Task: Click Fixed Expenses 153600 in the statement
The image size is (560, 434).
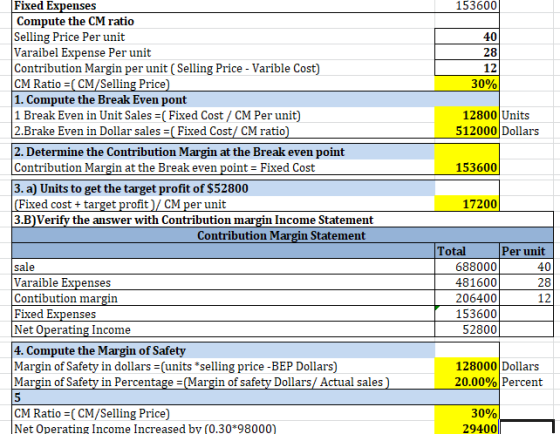Action: pyautogui.click(x=467, y=314)
